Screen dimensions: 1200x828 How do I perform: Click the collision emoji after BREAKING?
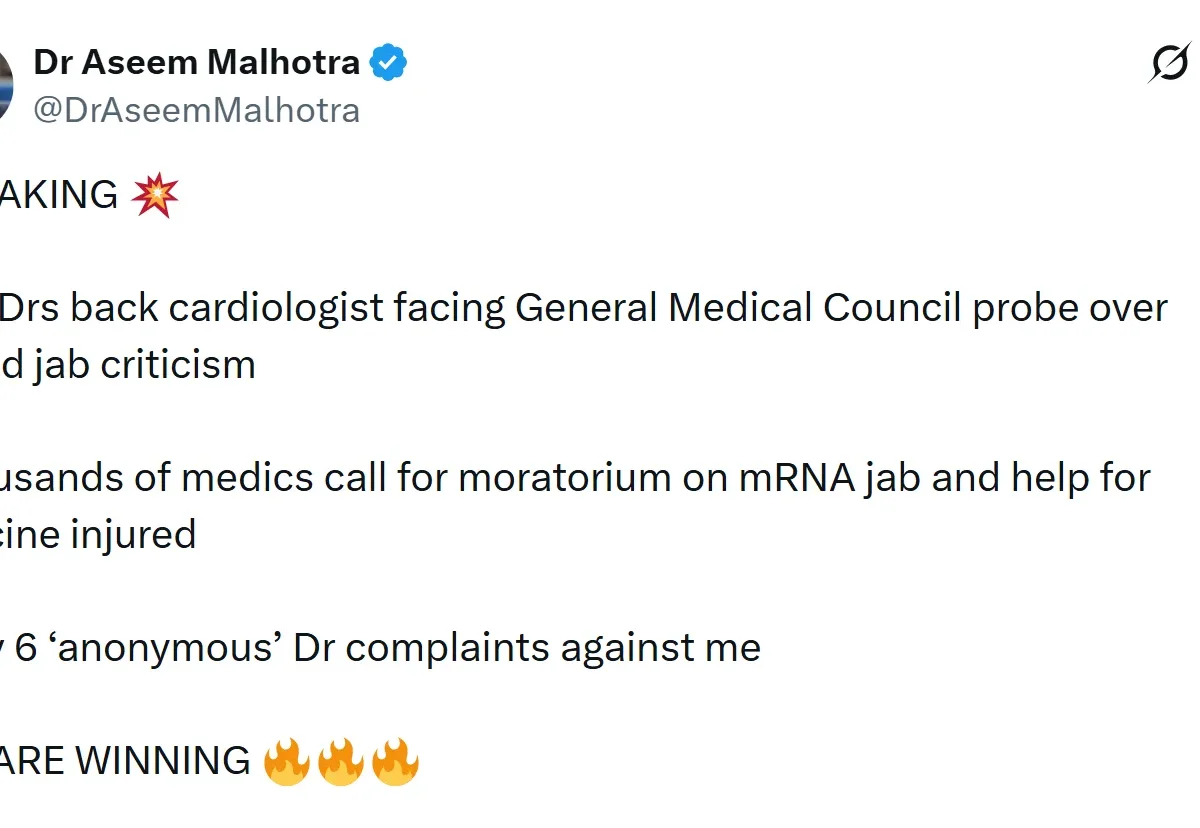pyautogui.click(x=155, y=194)
